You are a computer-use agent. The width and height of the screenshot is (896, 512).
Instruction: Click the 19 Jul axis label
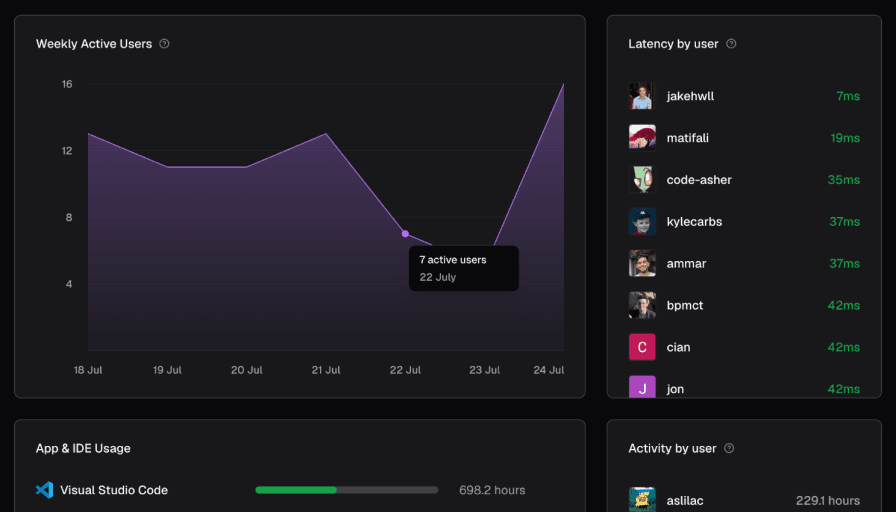[167, 370]
